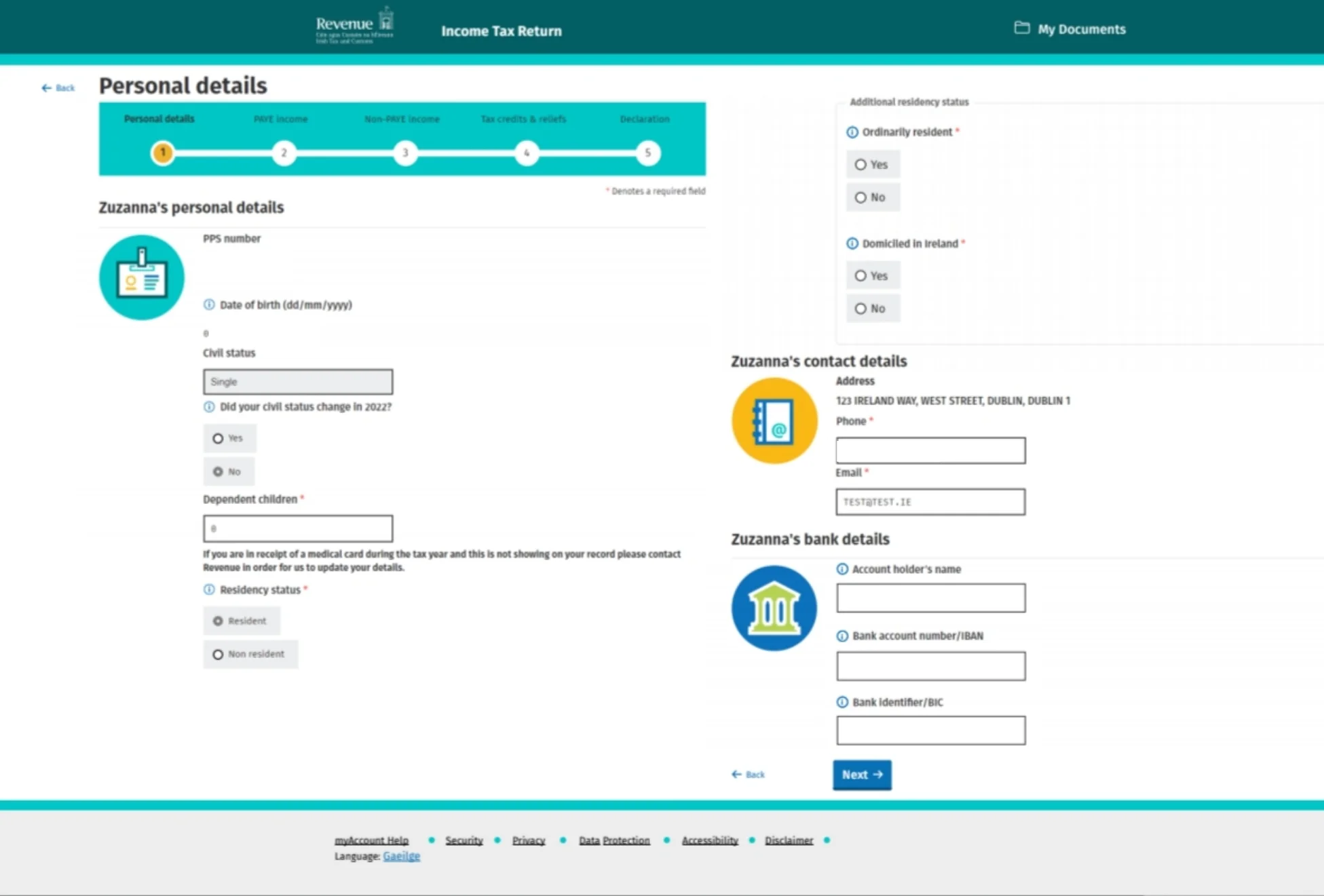This screenshot has width=1324, height=896.
Task: Open the Disclaimer footer link
Action: point(789,840)
